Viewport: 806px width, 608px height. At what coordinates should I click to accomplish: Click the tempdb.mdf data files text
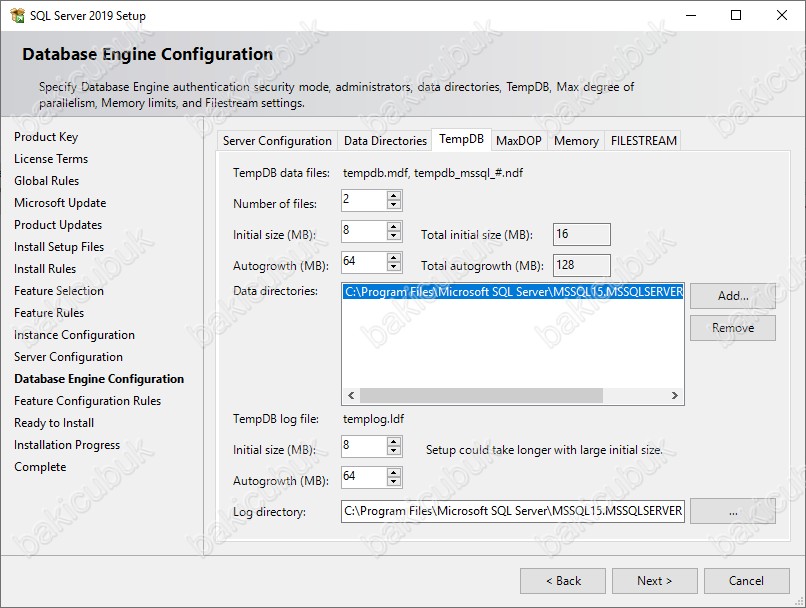tap(433, 173)
